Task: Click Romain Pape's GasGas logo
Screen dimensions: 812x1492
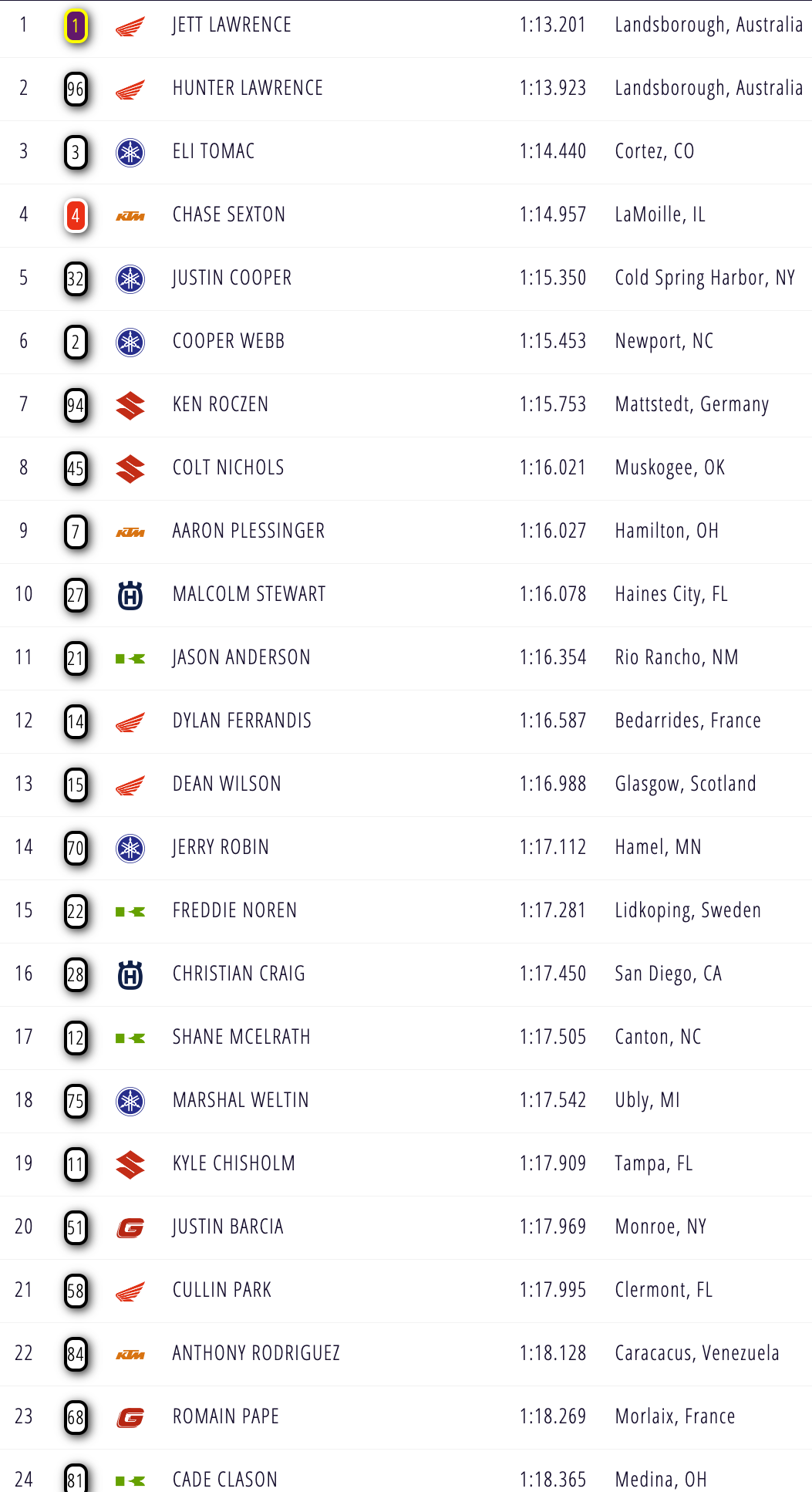Action: 130,1418
